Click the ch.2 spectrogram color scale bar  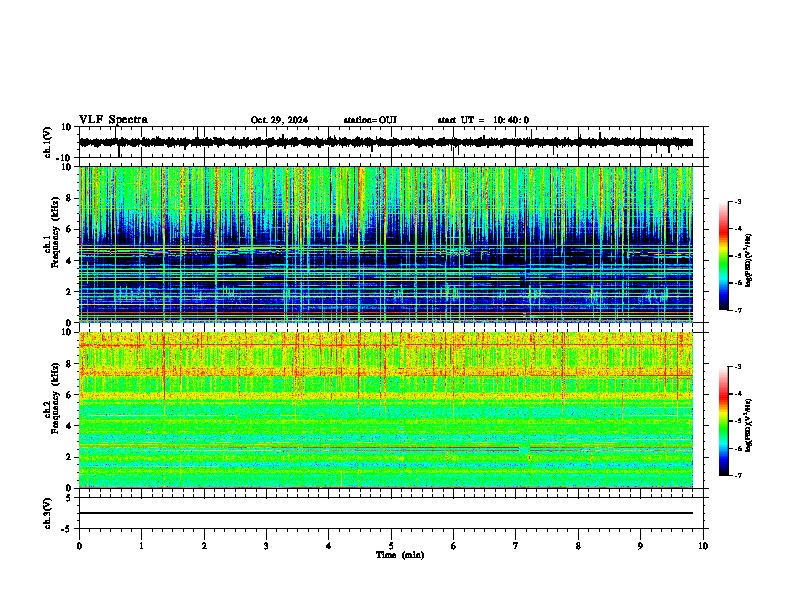(x=724, y=421)
